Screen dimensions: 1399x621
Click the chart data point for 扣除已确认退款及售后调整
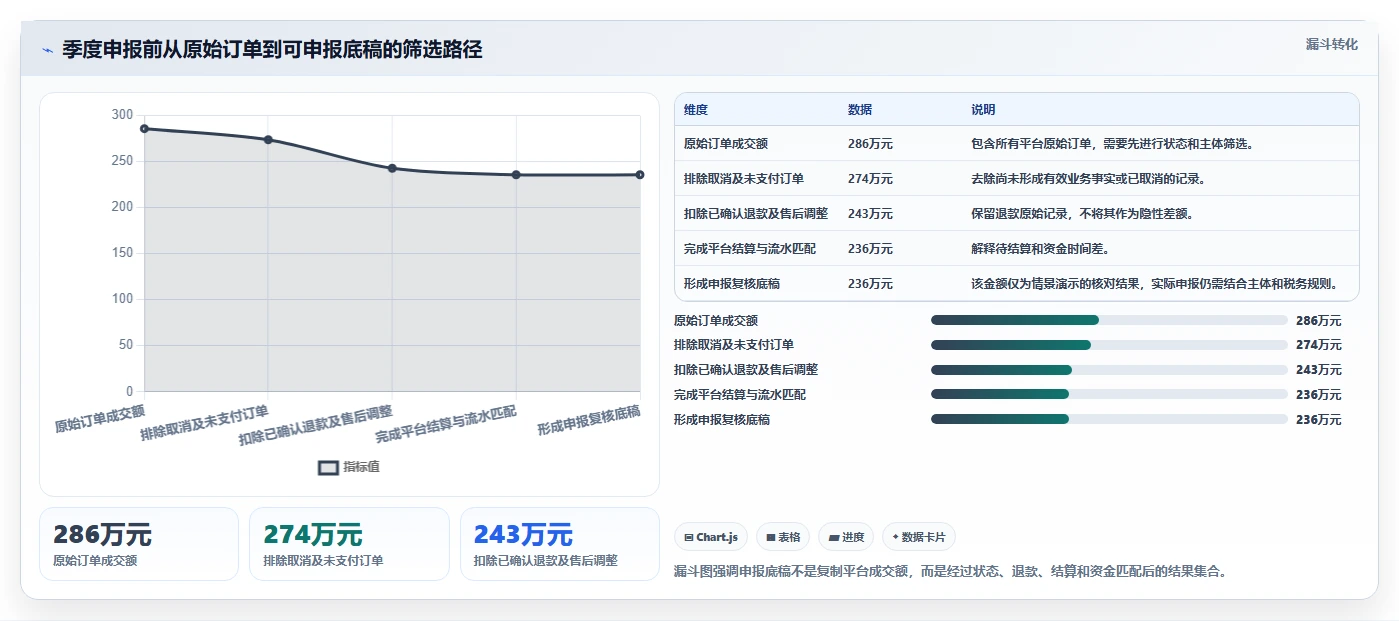coord(392,168)
